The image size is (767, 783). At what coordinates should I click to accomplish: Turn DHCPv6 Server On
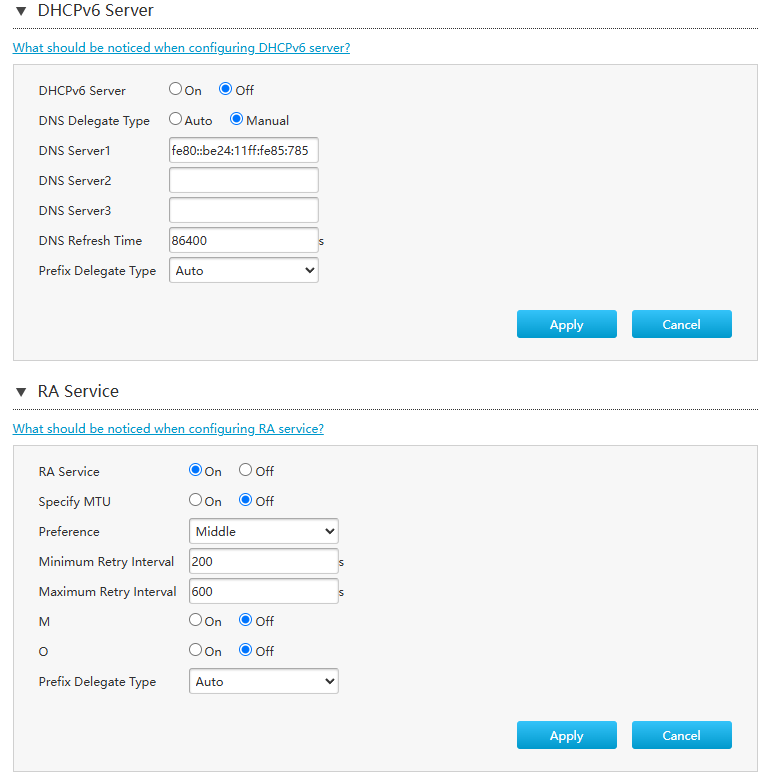coord(176,90)
